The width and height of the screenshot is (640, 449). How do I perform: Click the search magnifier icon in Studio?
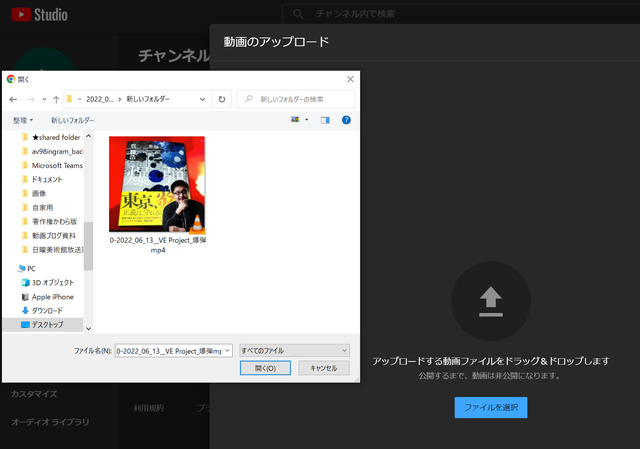[298, 14]
